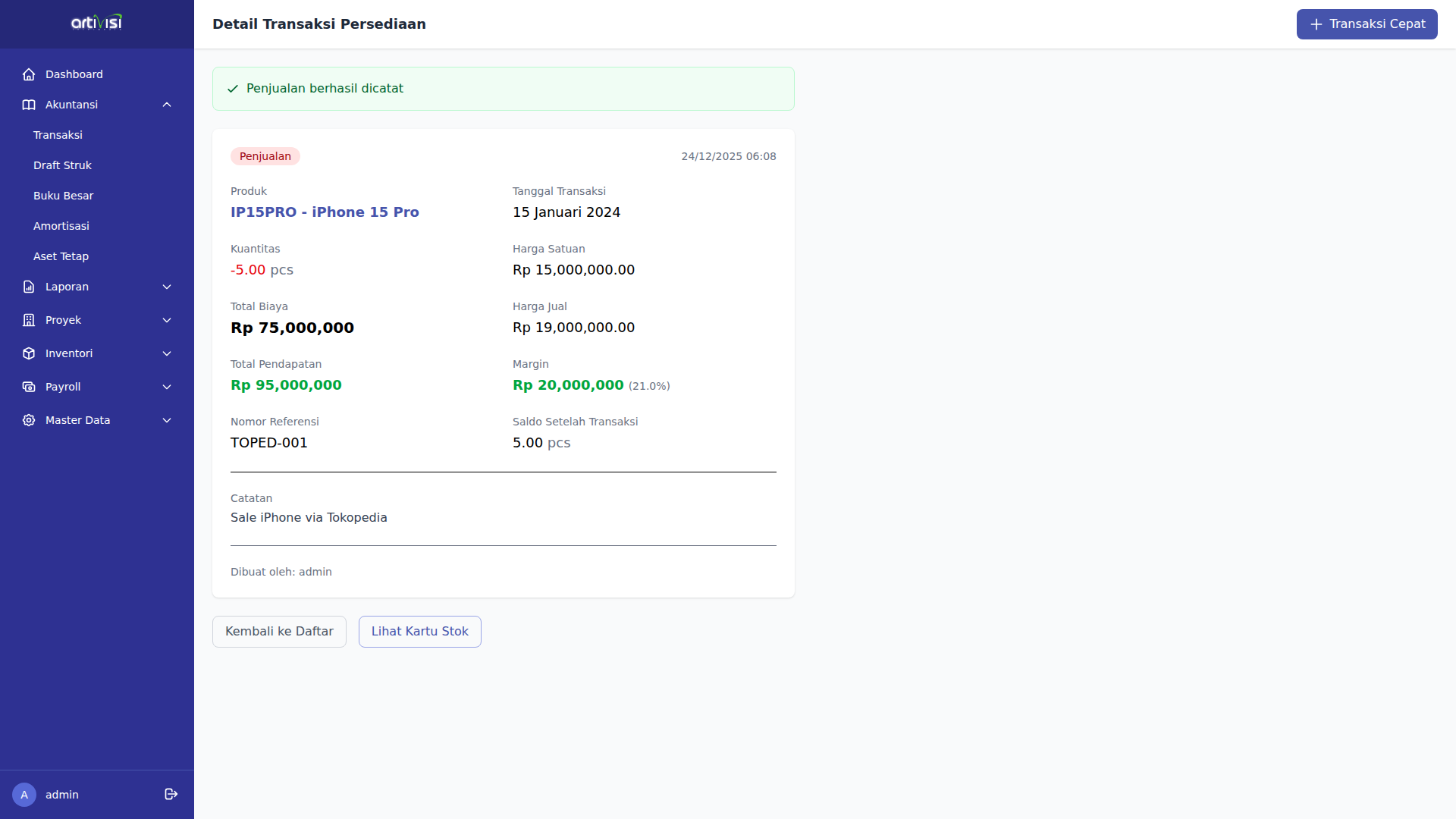Image resolution: width=1456 pixels, height=819 pixels.
Task: Click the Dashboard home icon
Action: click(29, 74)
